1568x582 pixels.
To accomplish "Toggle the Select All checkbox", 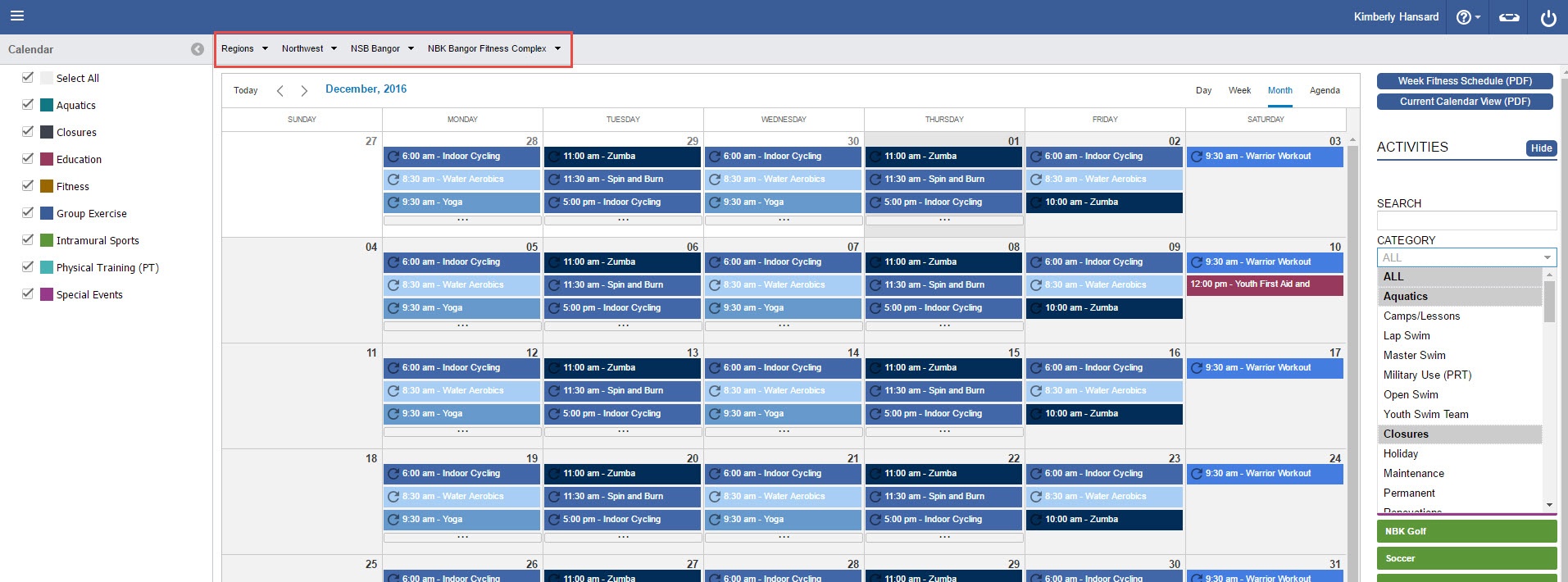I will coord(28,78).
